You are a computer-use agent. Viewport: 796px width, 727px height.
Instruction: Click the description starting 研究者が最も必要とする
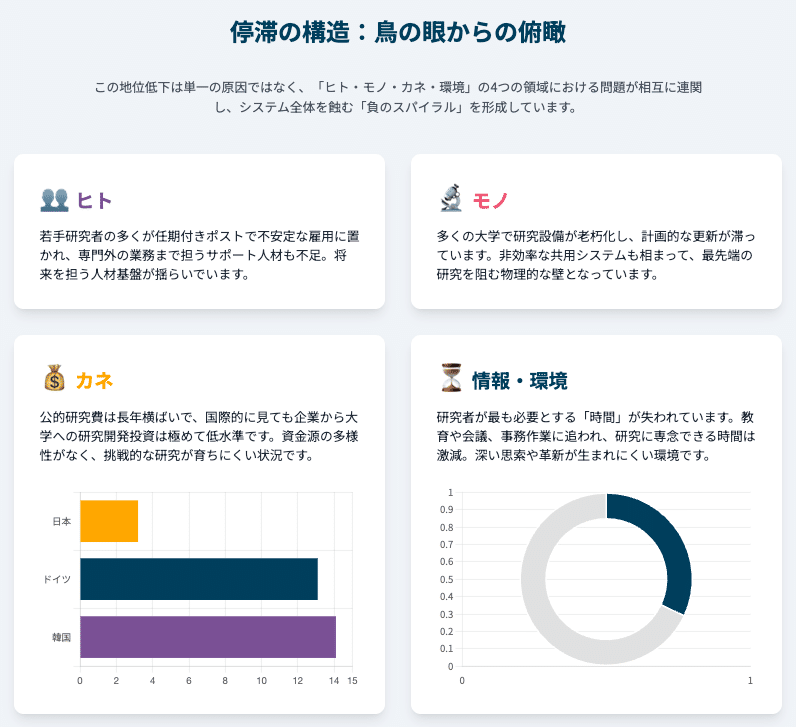pos(596,436)
